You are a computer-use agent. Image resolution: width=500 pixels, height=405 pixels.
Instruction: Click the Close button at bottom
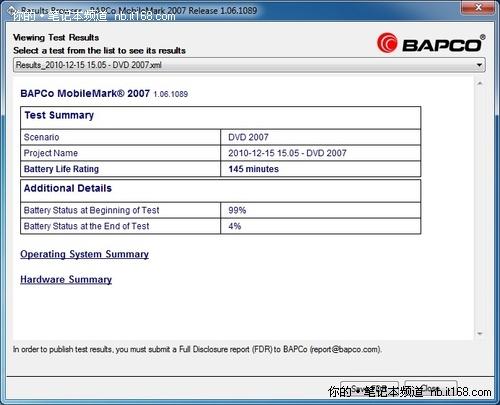tap(430, 388)
